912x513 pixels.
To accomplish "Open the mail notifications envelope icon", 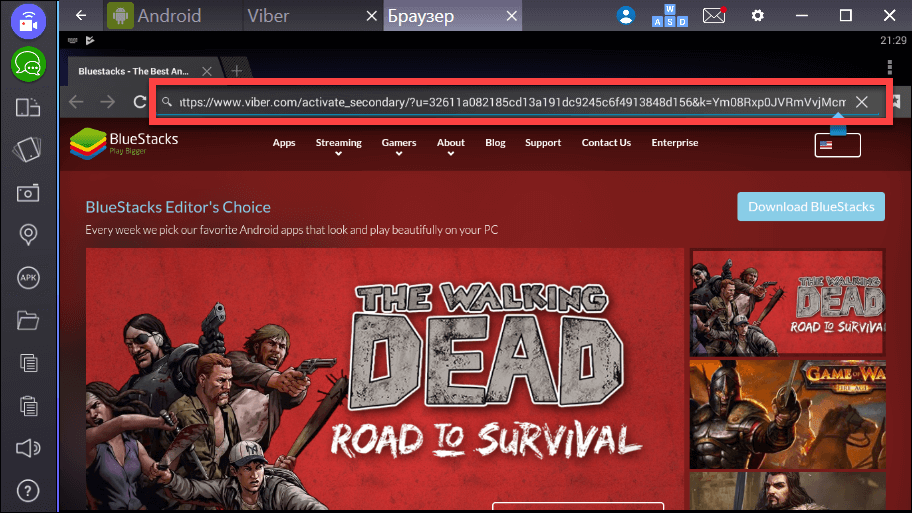I will point(714,16).
